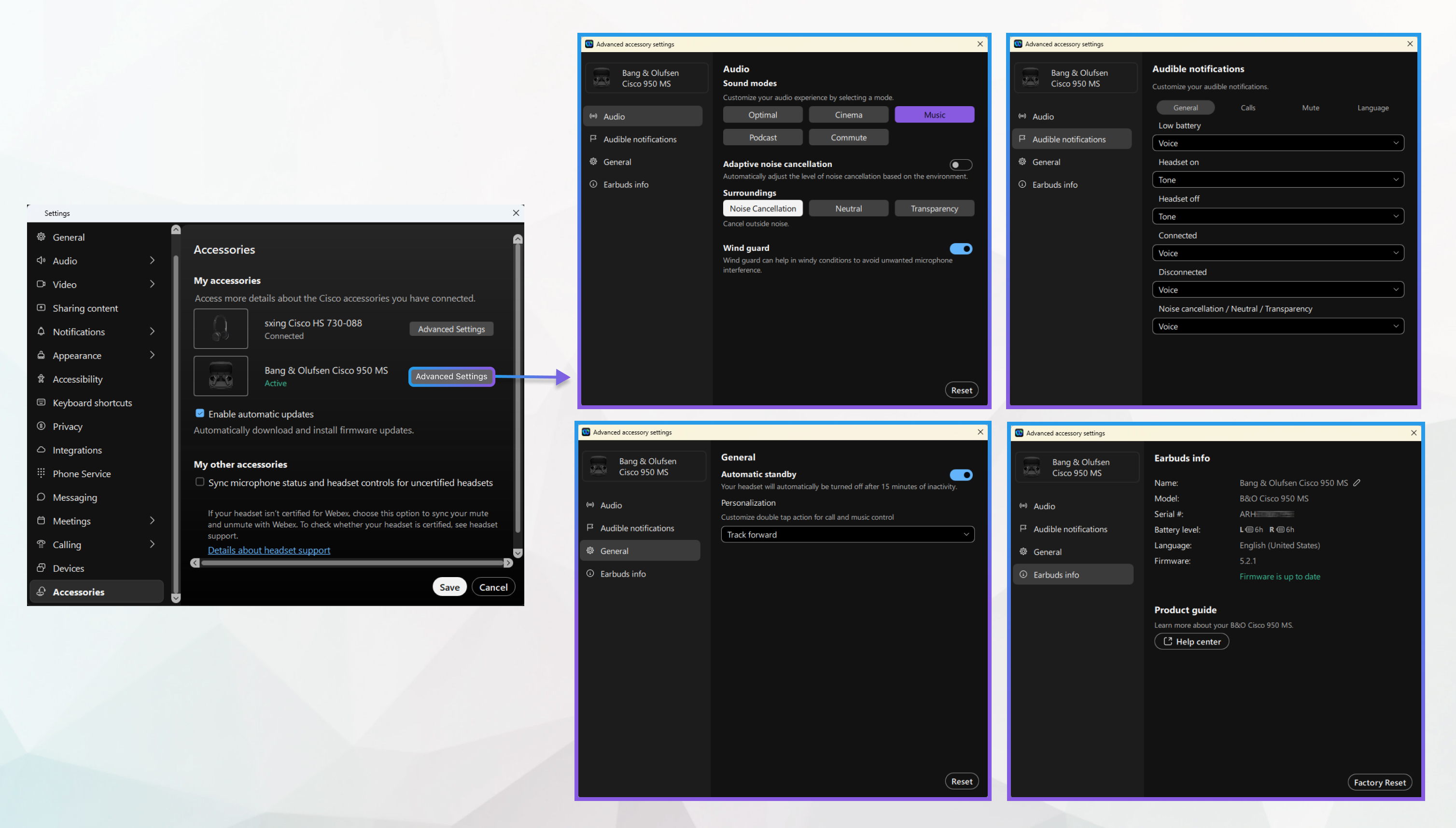Switch to the Calls tab in Audible notifications
Viewport: 1456px width, 828px height.
pos(1248,108)
